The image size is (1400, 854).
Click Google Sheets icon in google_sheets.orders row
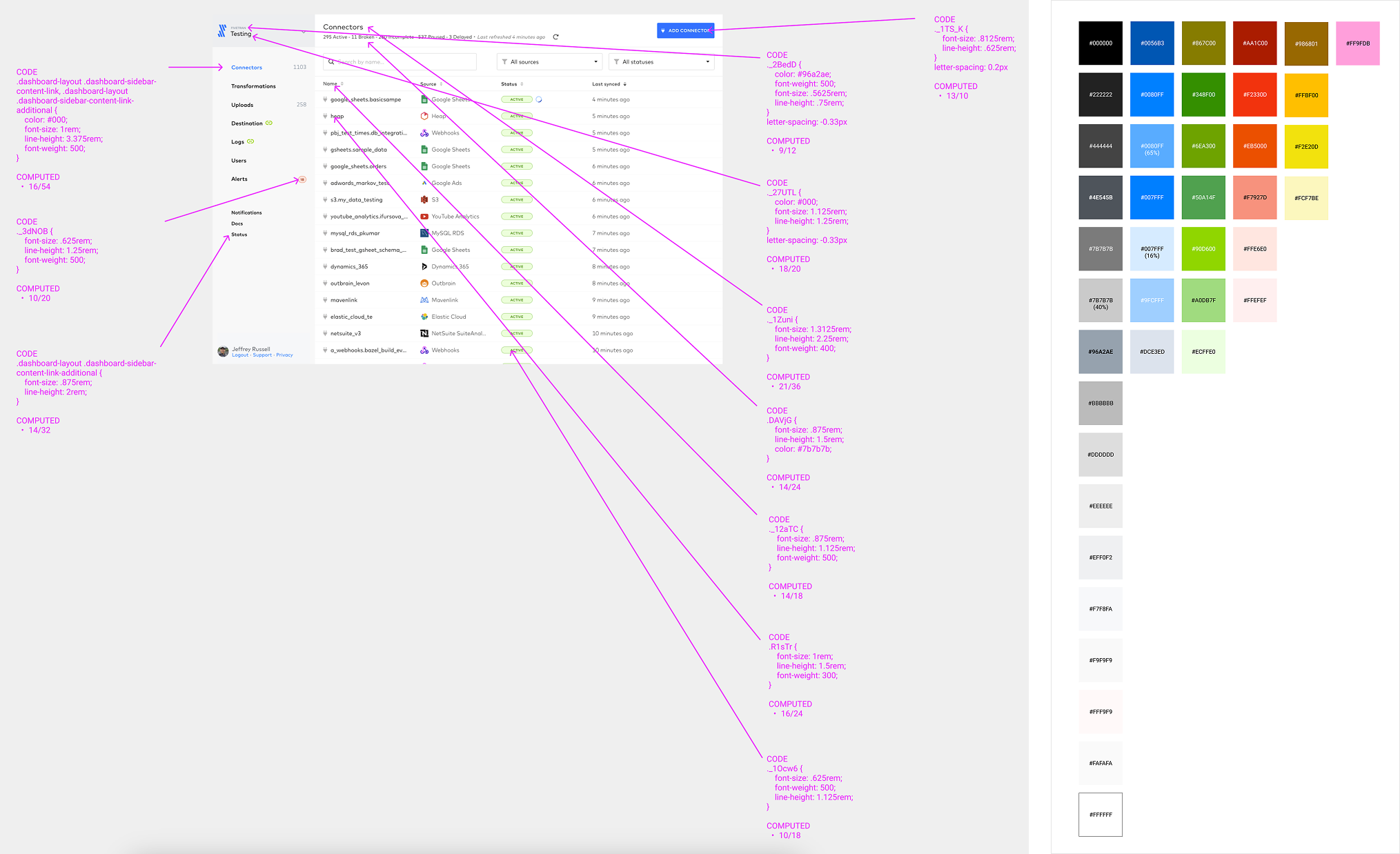424,166
